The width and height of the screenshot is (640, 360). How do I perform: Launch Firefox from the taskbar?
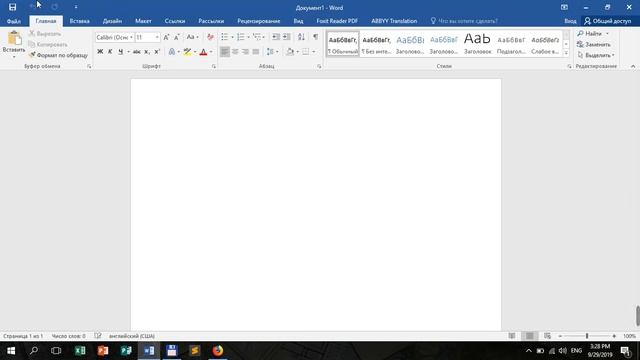(218, 351)
